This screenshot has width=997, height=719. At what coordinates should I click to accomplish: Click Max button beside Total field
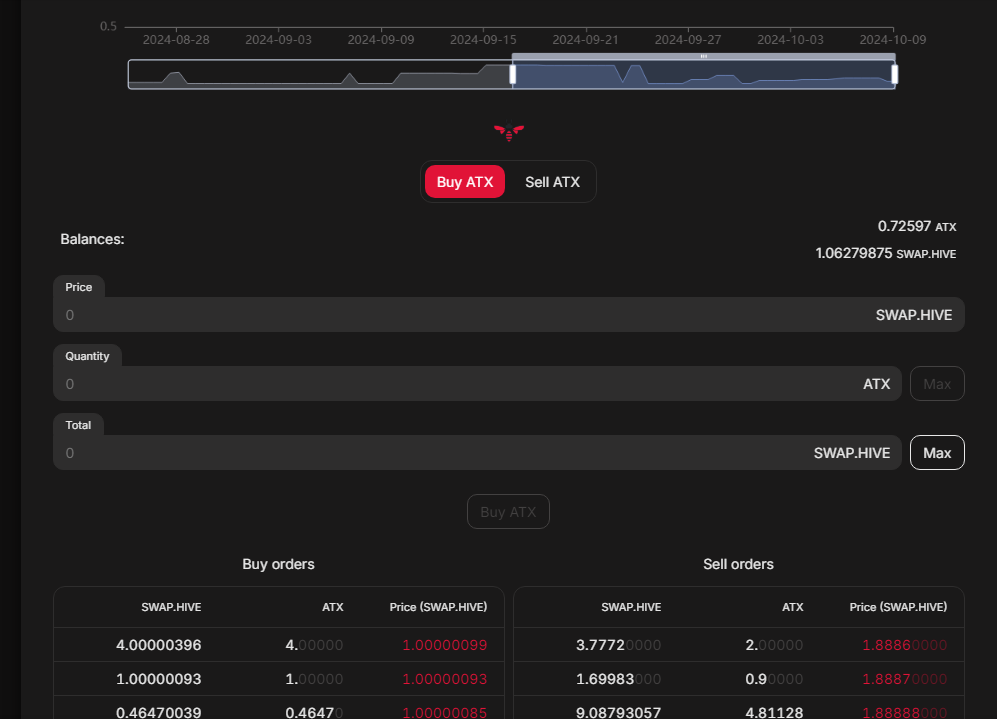pos(937,453)
